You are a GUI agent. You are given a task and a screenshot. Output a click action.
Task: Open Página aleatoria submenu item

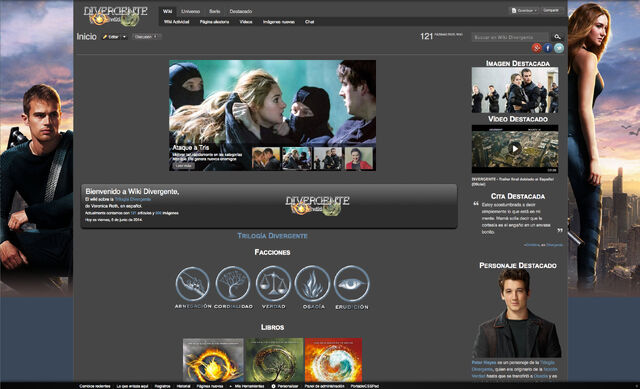click(214, 22)
